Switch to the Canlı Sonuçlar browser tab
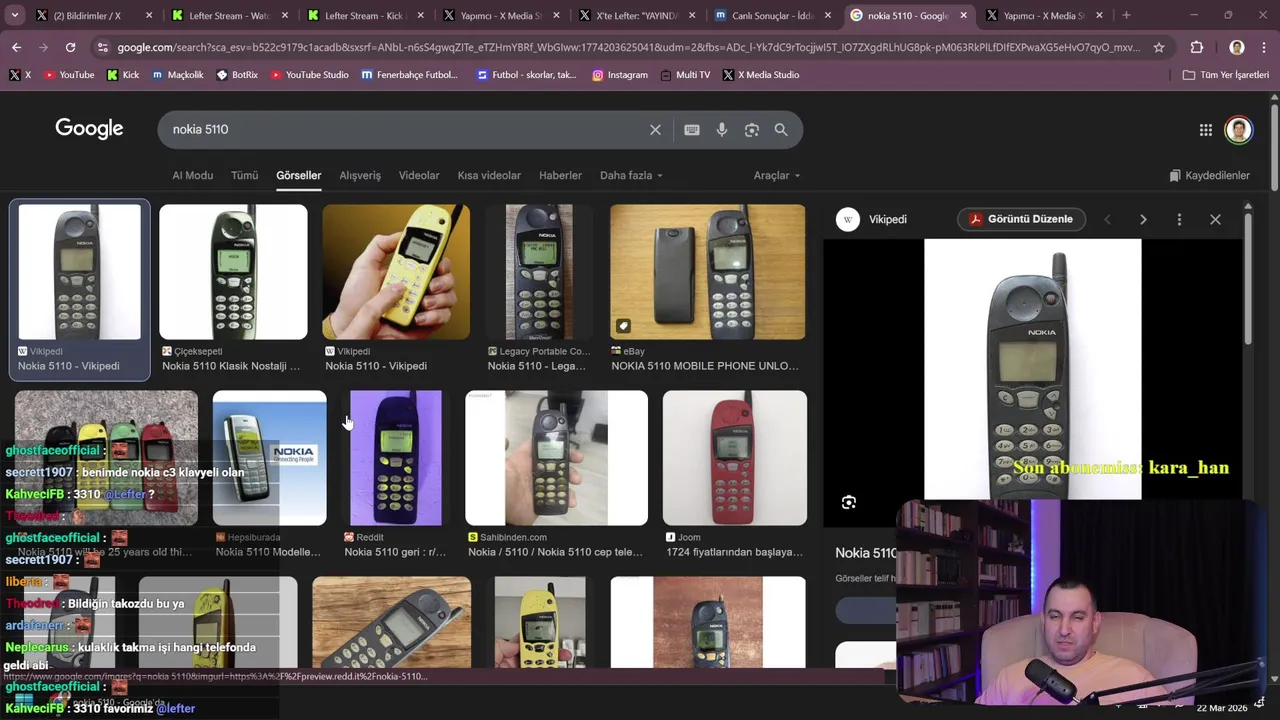The height and width of the screenshot is (720, 1280). (773, 15)
